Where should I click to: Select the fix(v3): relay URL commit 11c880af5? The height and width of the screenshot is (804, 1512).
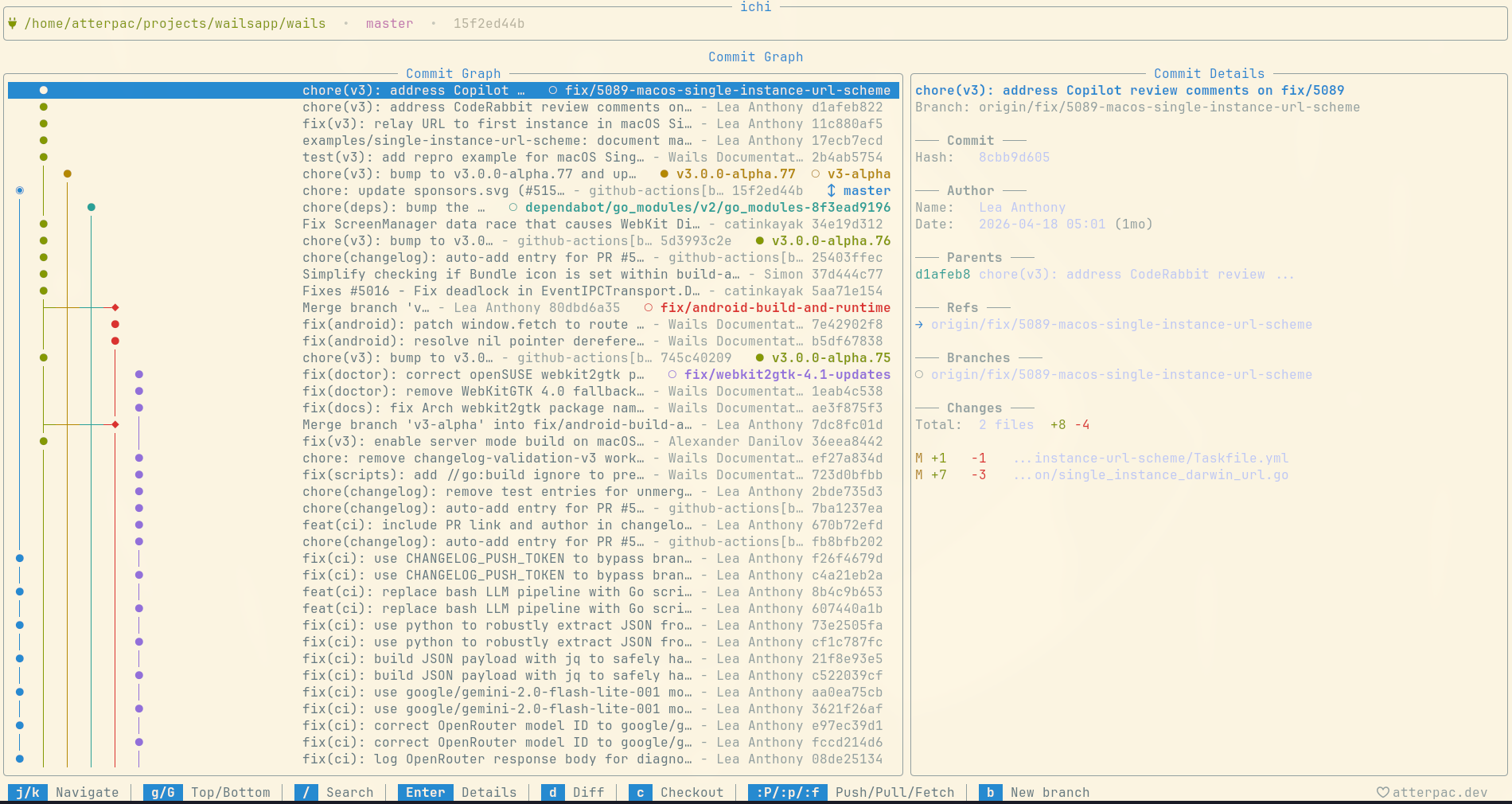click(x=454, y=123)
